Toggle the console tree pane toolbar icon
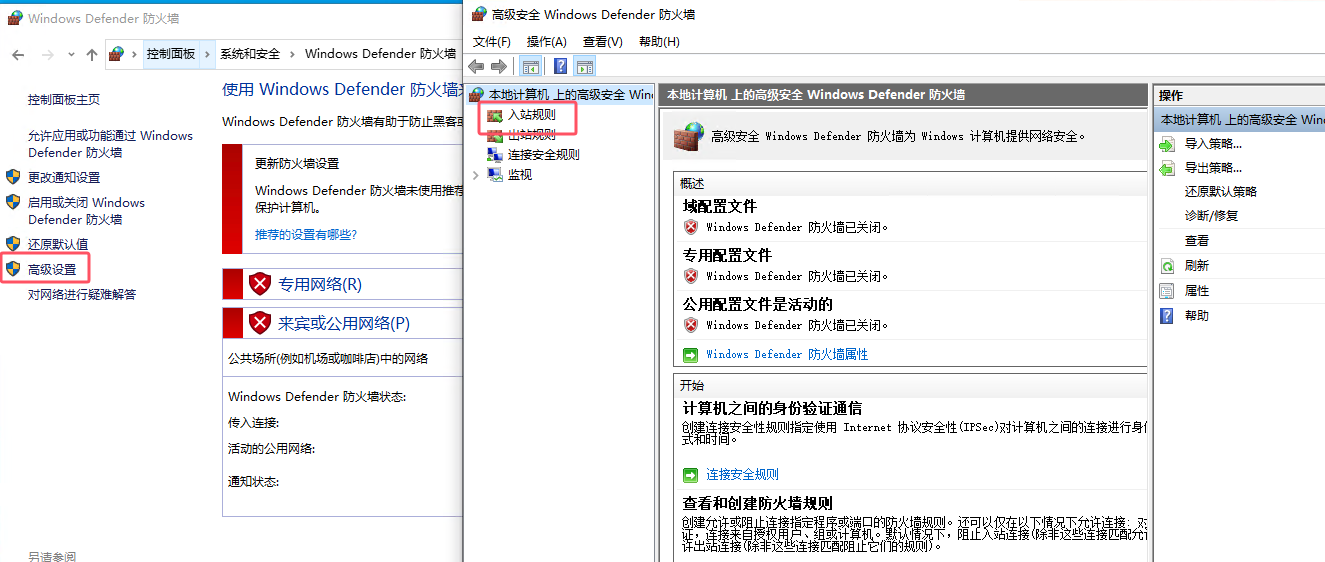The height and width of the screenshot is (562, 1325). click(530, 67)
